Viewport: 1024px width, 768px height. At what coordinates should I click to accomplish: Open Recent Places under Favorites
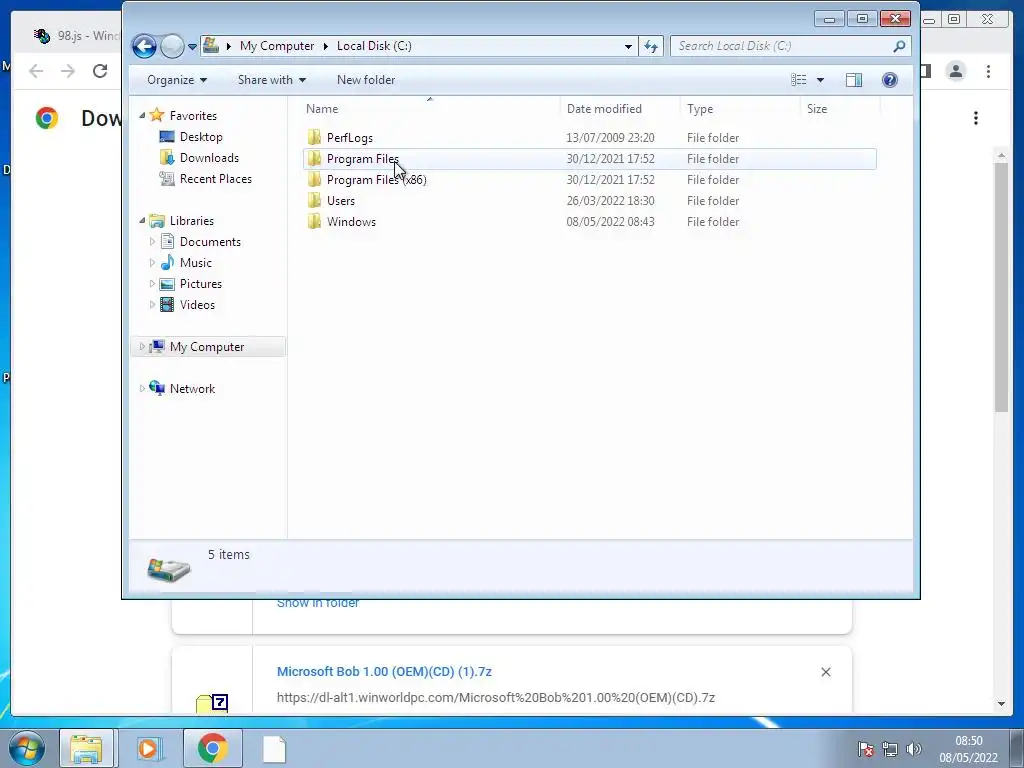click(216, 178)
